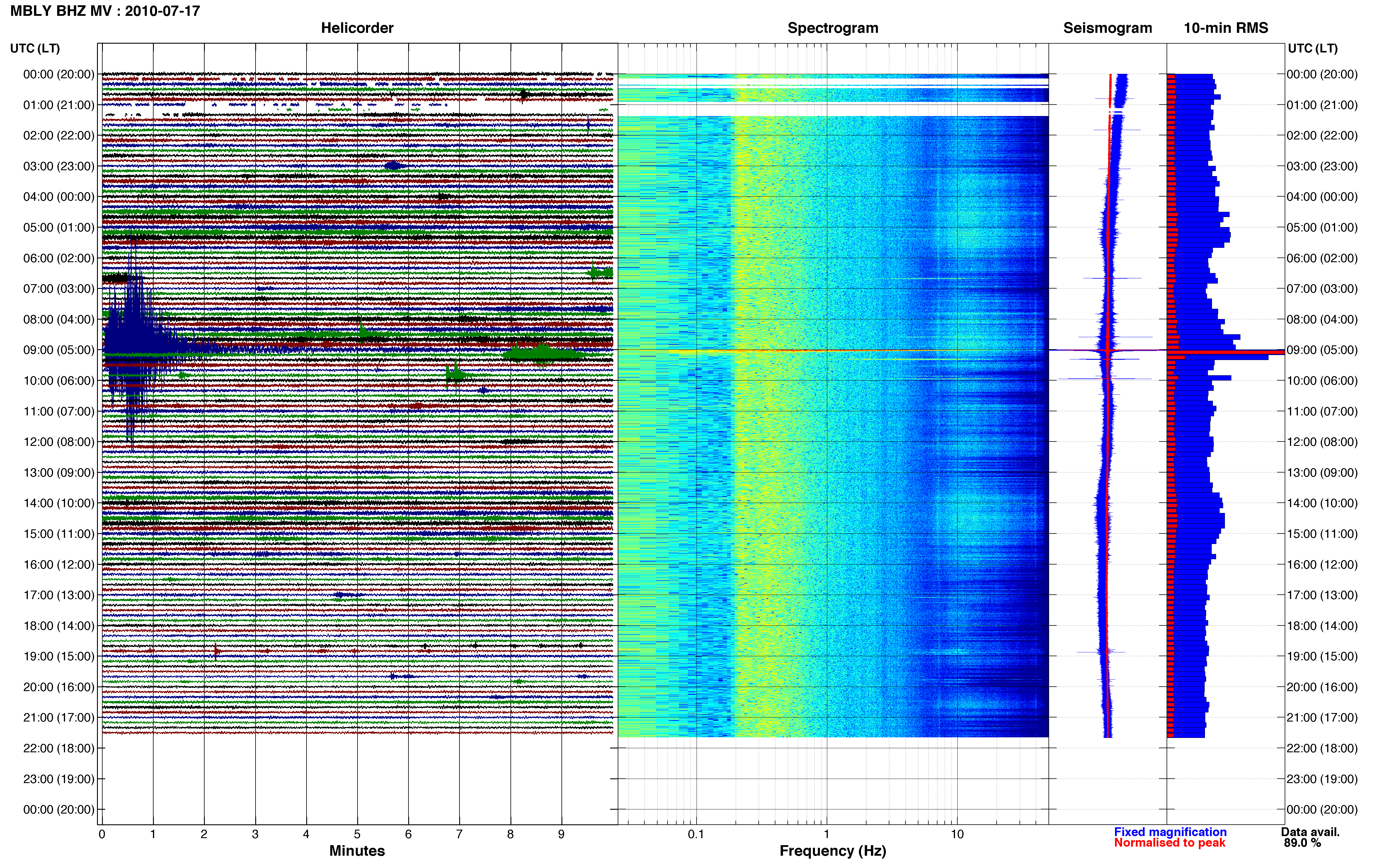Image resolution: width=1389 pixels, height=868 pixels.
Task: Select left time label '19:00 (15:00)'
Action: click(59, 656)
